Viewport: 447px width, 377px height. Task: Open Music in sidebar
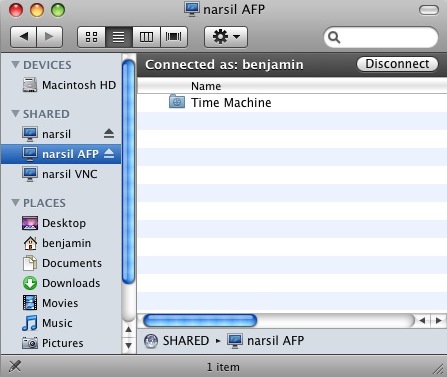pyautogui.click(x=62, y=323)
